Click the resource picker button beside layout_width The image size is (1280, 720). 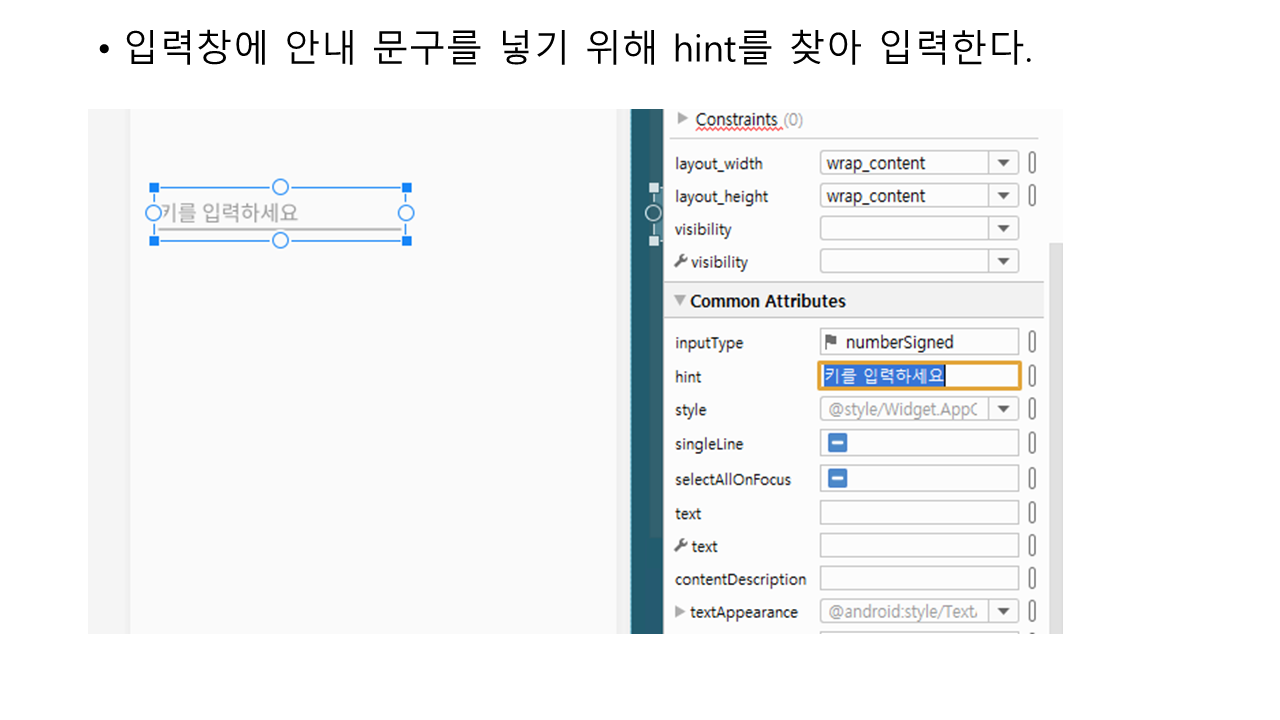tap(1032, 163)
